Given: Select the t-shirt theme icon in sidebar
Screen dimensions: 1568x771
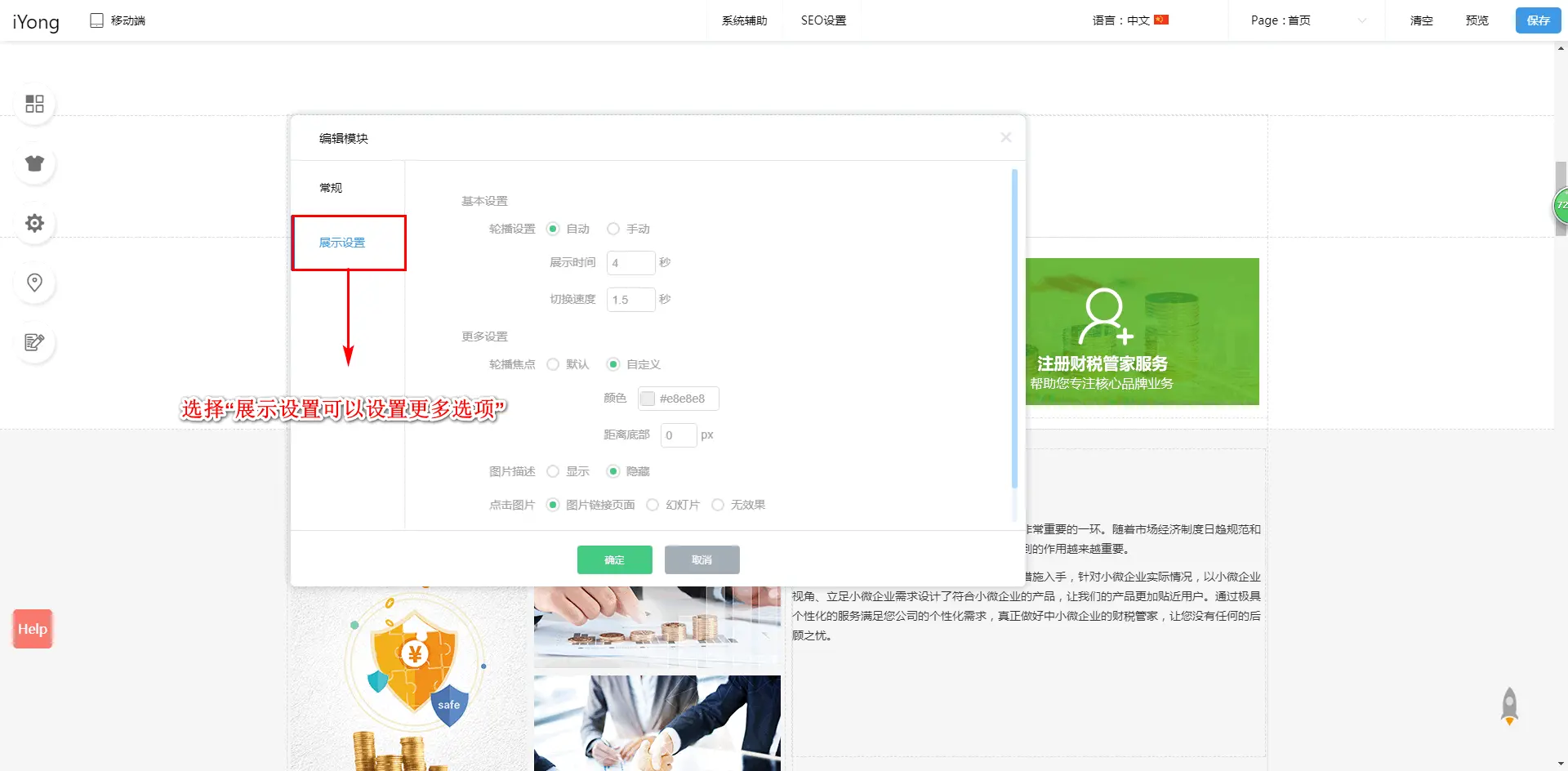Looking at the screenshot, I should pyautogui.click(x=34, y=163).
